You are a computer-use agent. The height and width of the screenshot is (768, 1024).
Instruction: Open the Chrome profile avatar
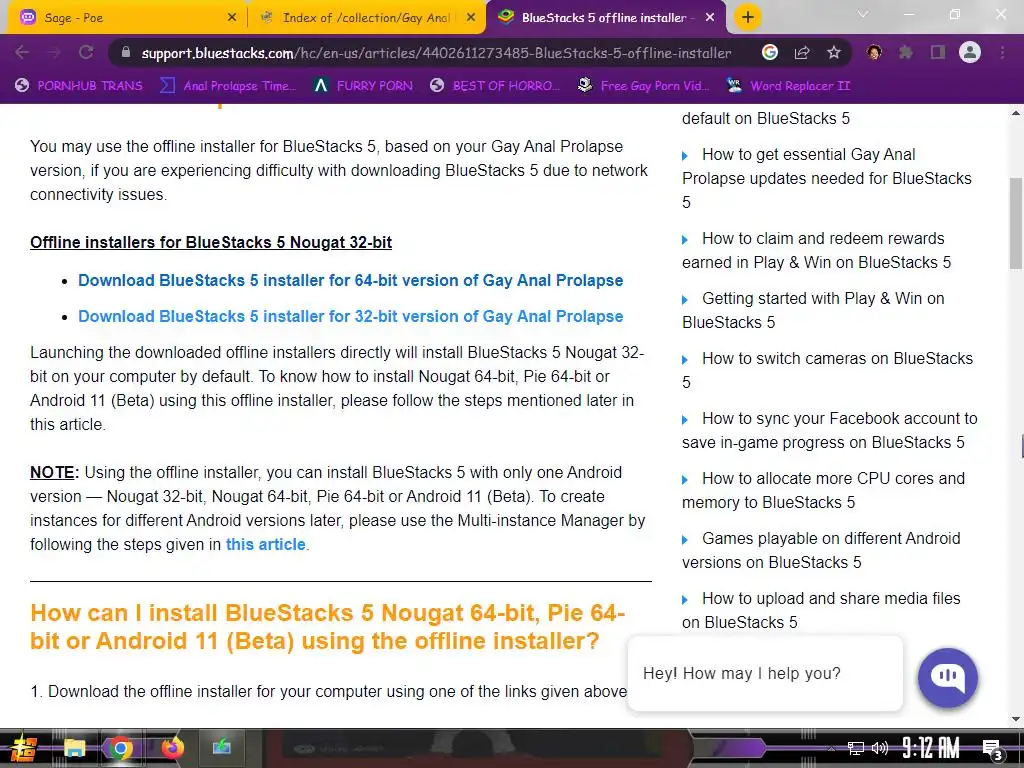click(x=970, y=53)
